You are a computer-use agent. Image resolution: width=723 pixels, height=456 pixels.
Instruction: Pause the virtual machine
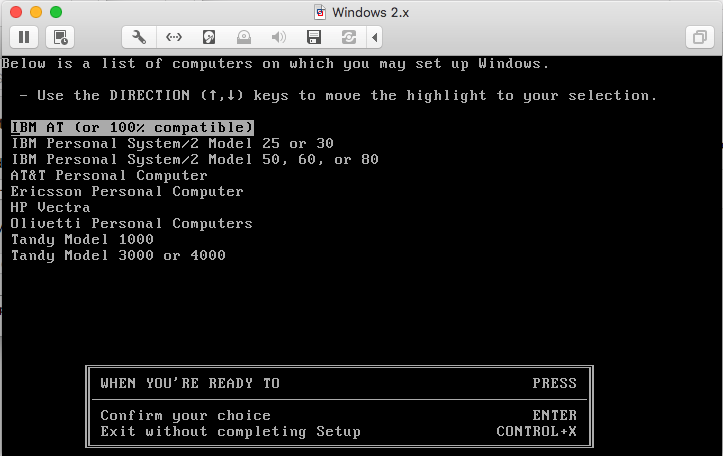24,37
